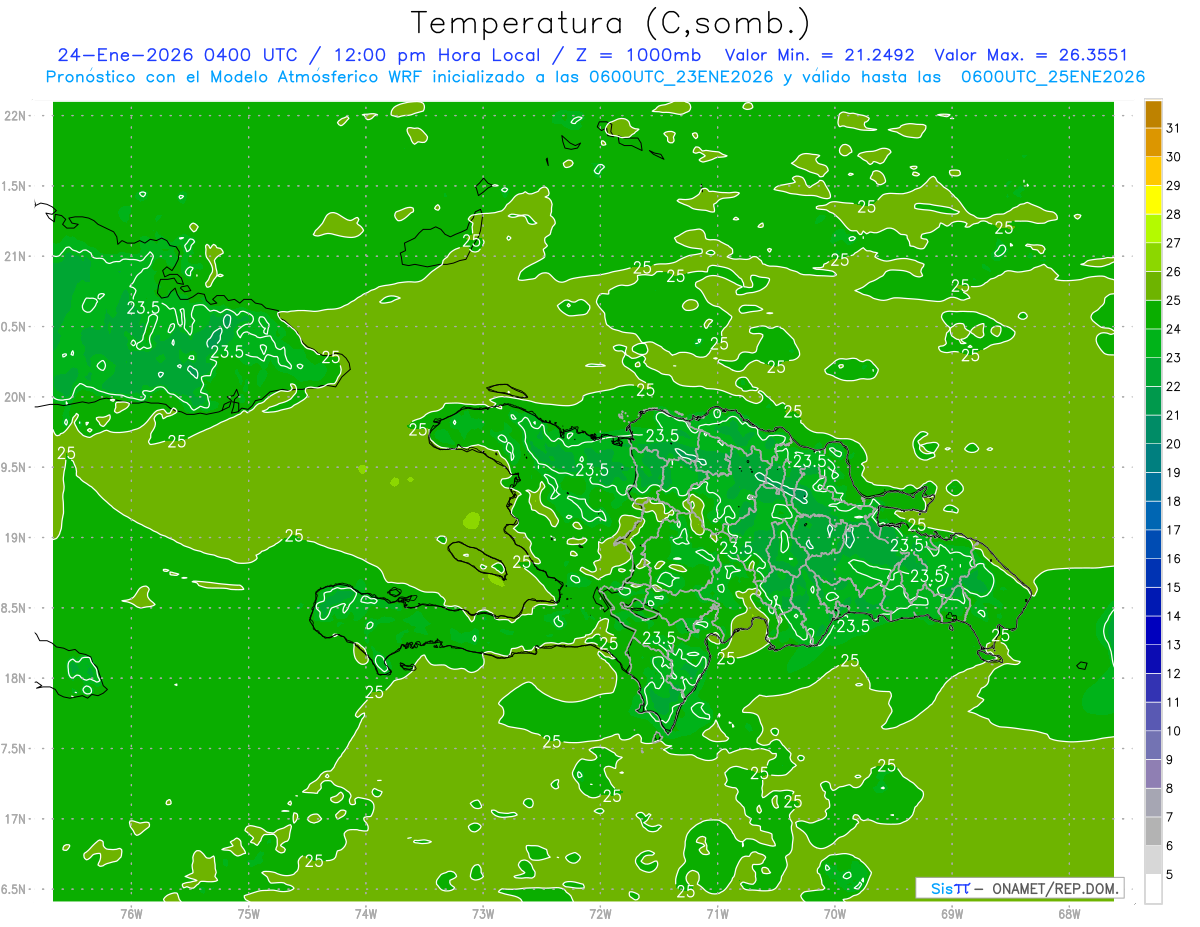Click the color scale label "24"
This screenshot has height=927, width=1200.
[1173, 329]
